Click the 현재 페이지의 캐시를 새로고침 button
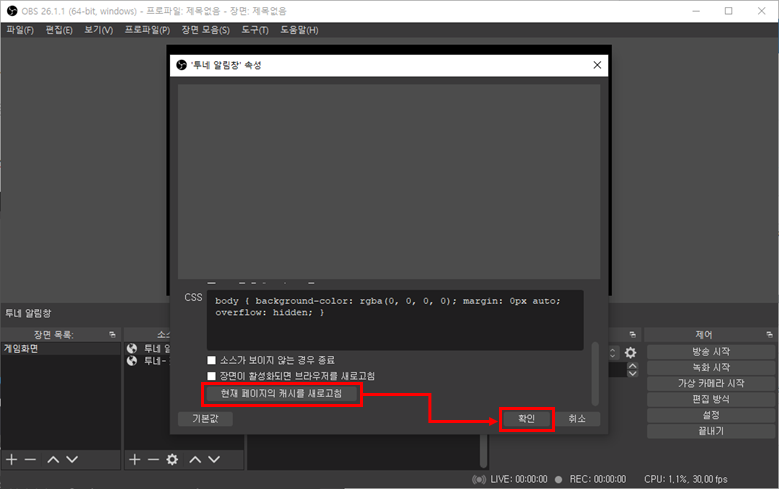 pyautogui.click(x=281, y=395)
